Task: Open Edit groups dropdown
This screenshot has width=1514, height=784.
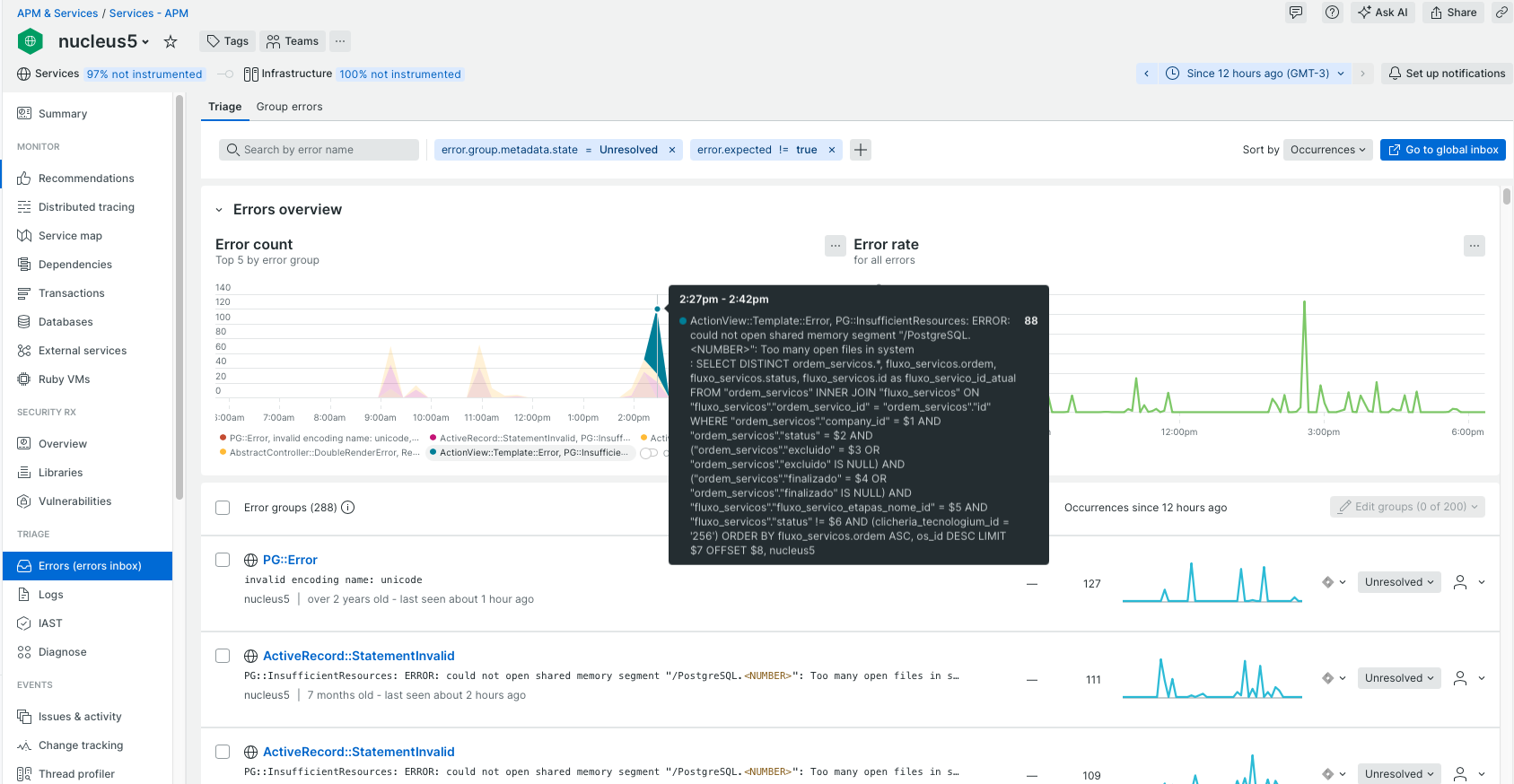Action: click(x=1407, y=507)
